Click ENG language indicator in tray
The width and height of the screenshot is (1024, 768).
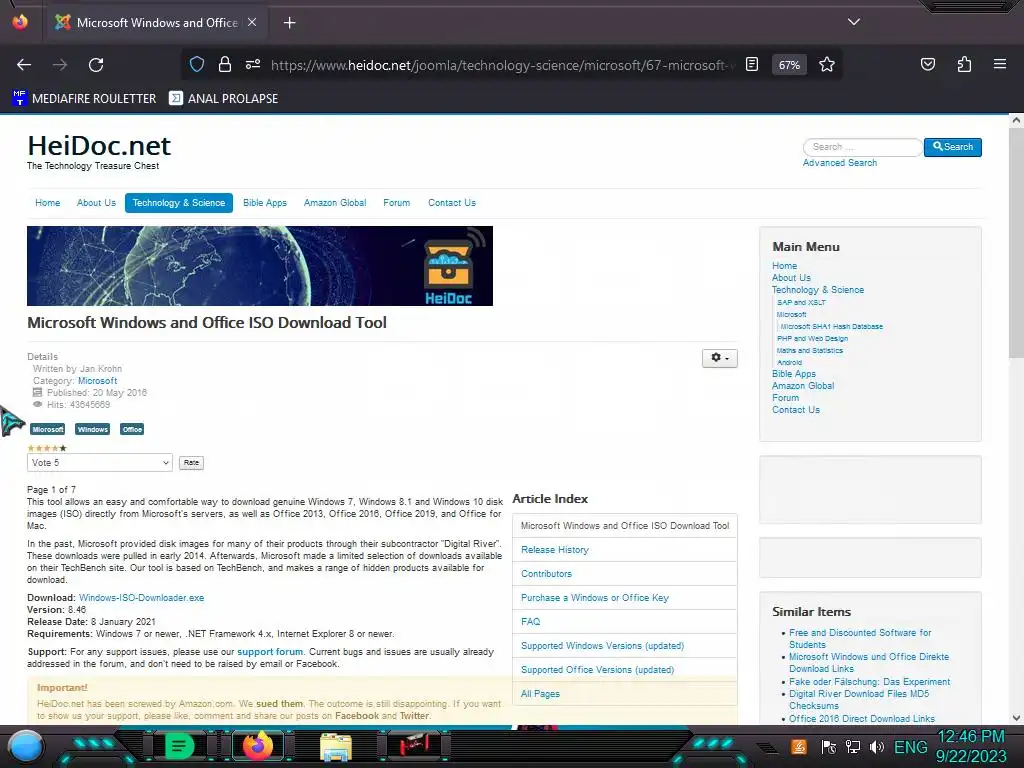click(x=910, y=746)
